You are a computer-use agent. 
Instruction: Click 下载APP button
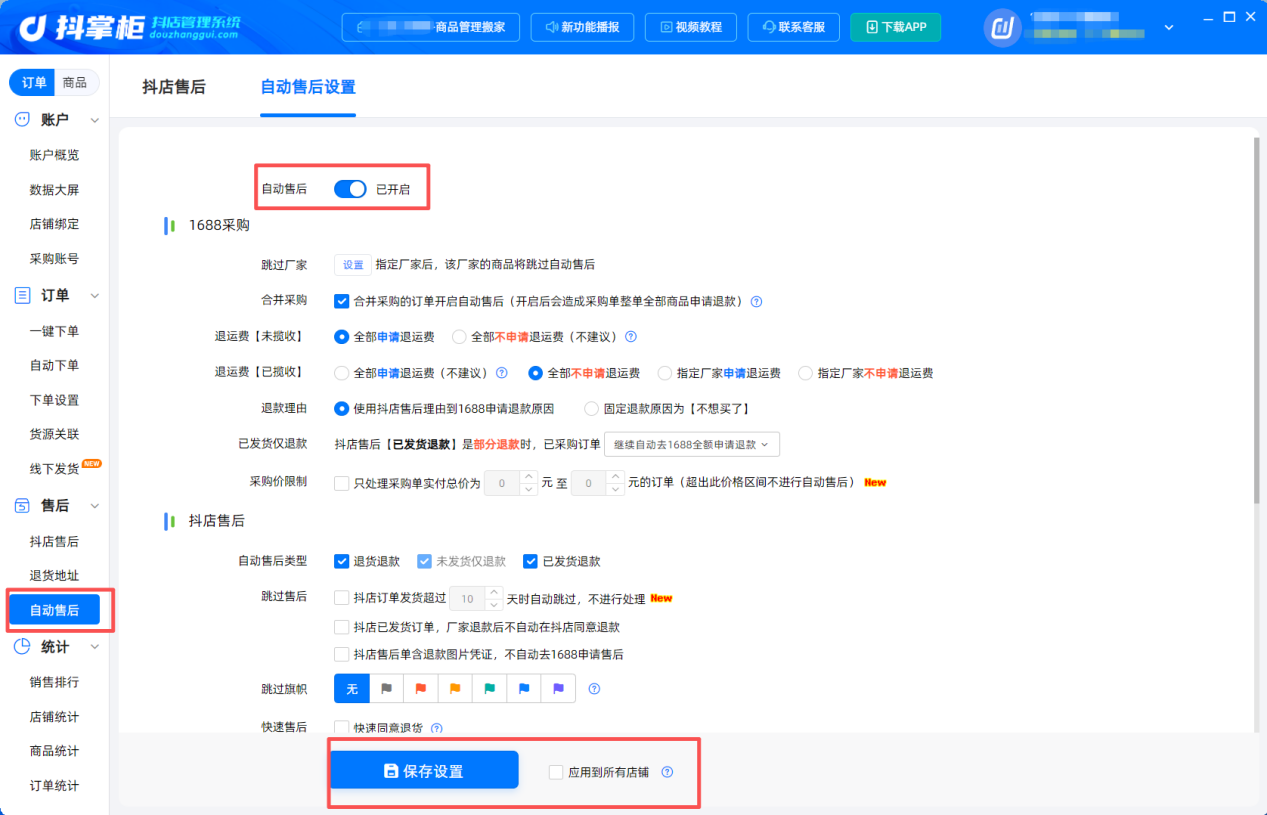[x=896, y=27]
